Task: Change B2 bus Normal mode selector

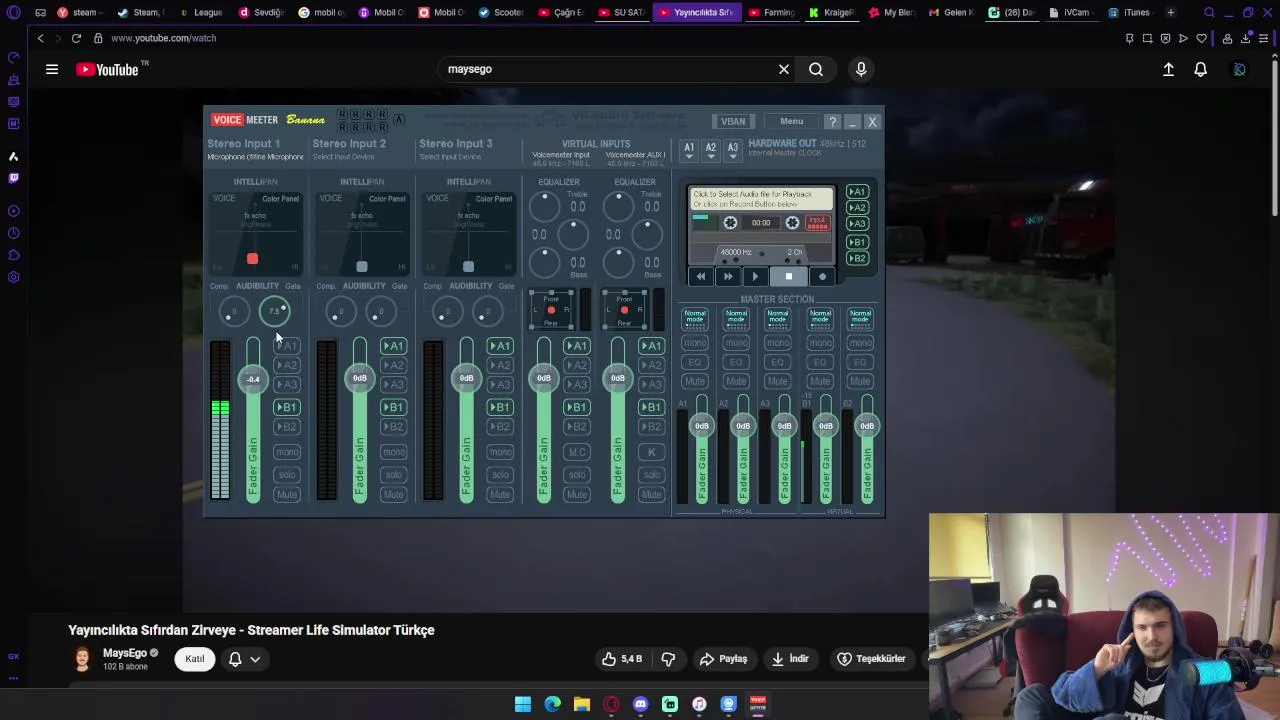Action: point(860,319)
